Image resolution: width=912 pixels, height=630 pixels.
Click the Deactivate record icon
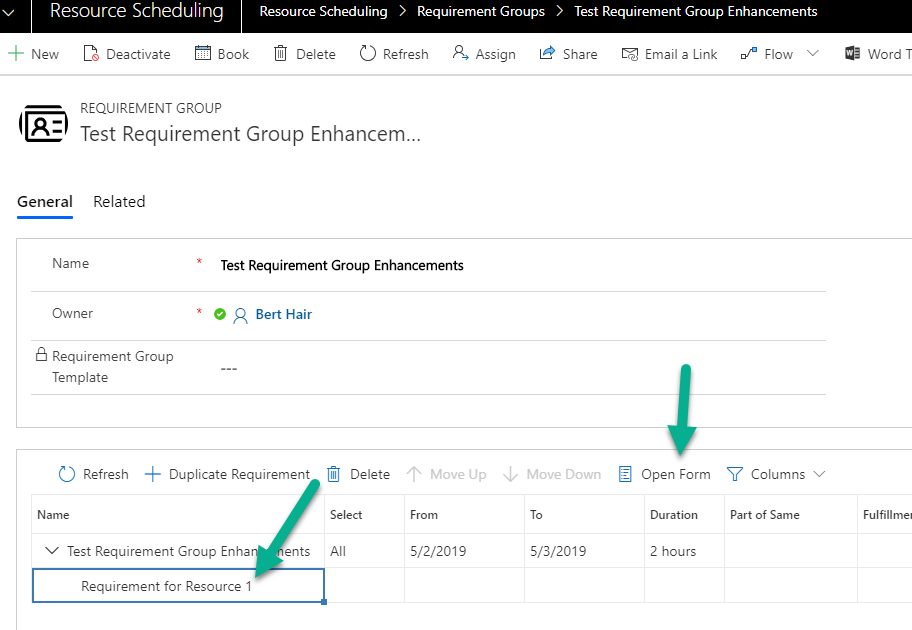pos(94,53)
